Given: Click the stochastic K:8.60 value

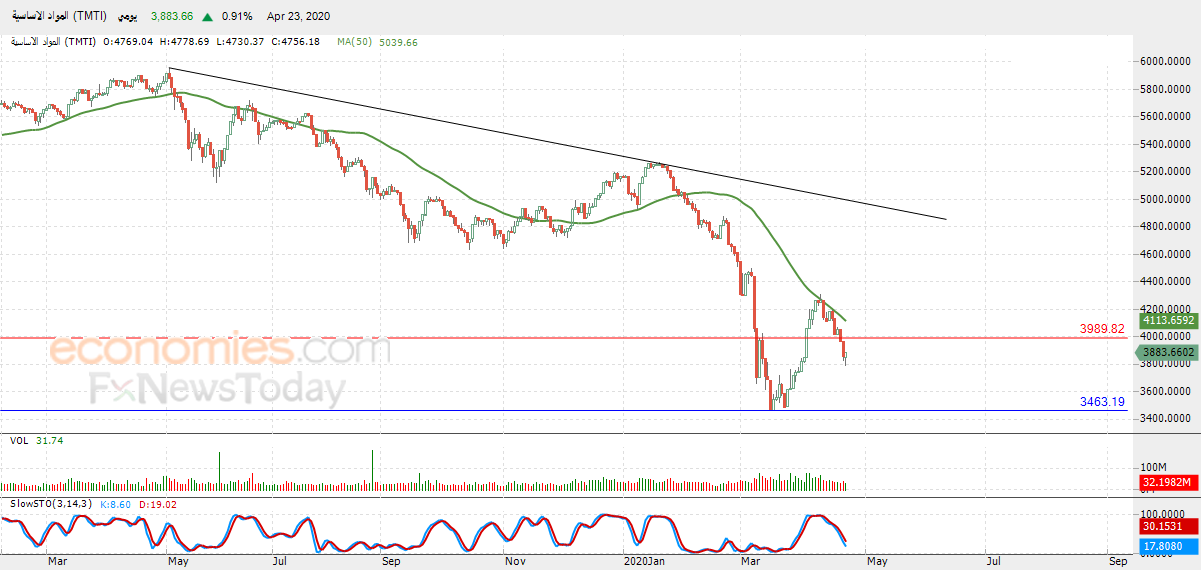Looking at the screenshot, I should click(x=113, y=503).
